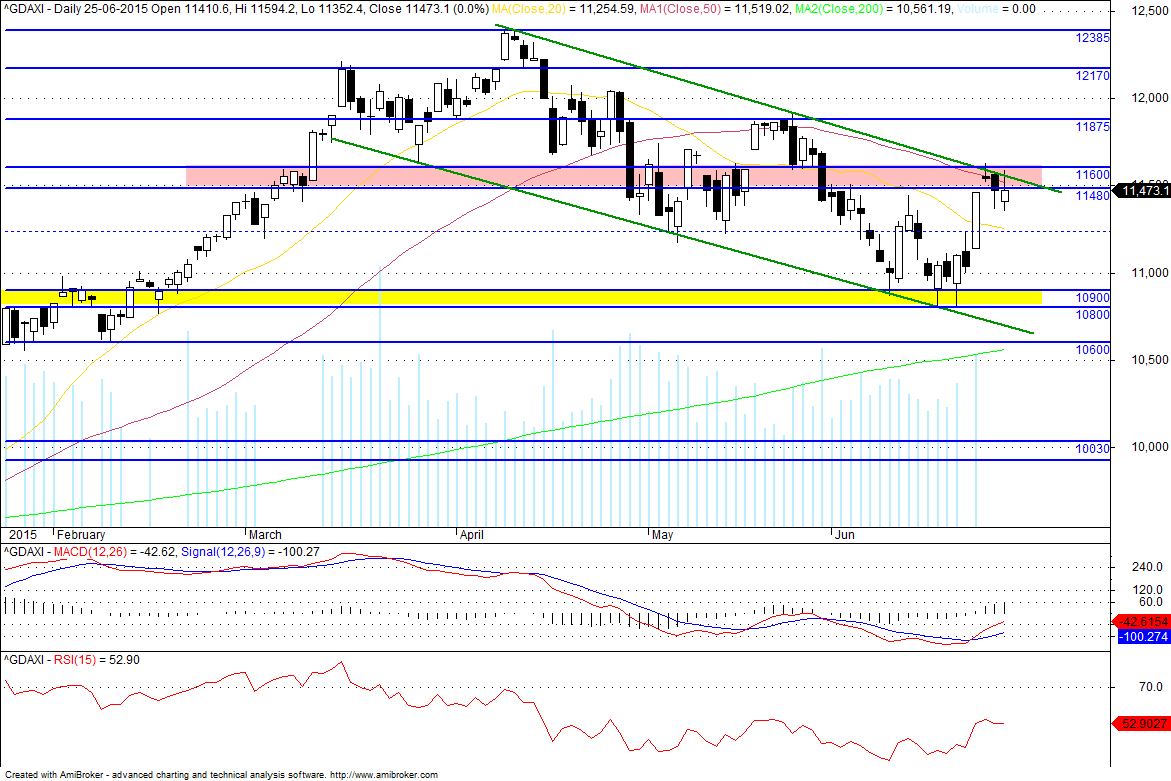Screen dimensions: 1171x781
Task: Select the Signal(12,26,9) = -100.27 legend
Action: click(250, 552)
